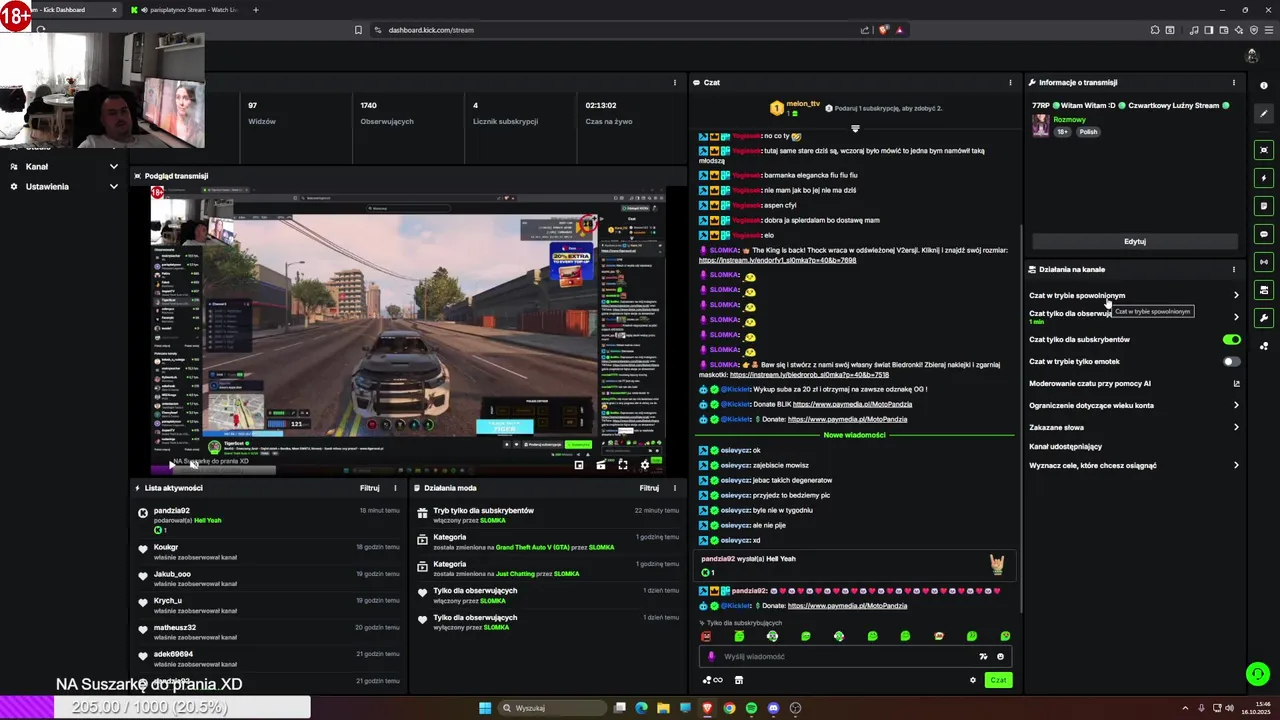The image size is (1280, 720).
Task: Switch to the Kick Dashboard browser tab
Action: [x=60, y=10]
